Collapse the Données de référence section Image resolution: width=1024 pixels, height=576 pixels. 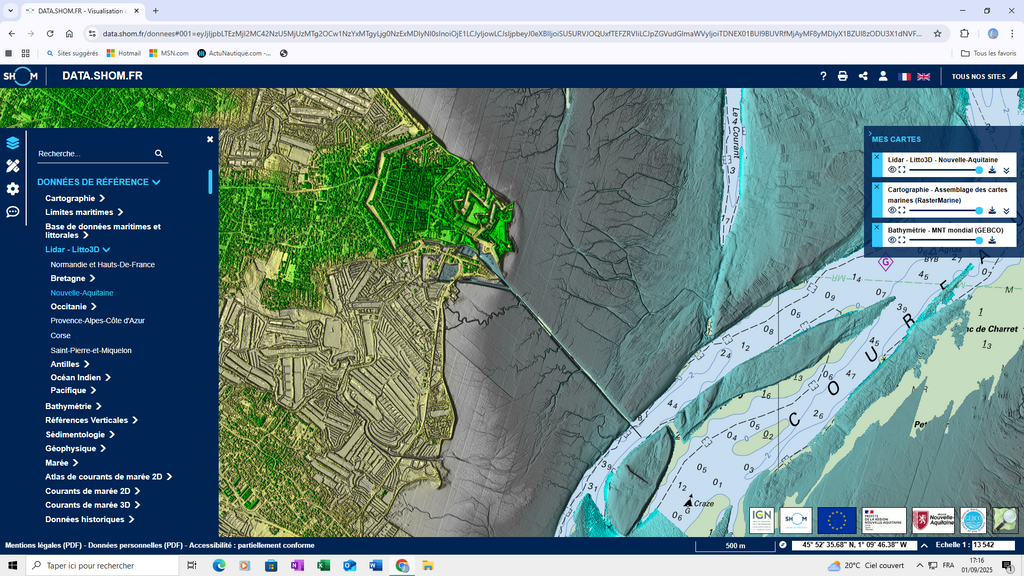click(99, 182)
